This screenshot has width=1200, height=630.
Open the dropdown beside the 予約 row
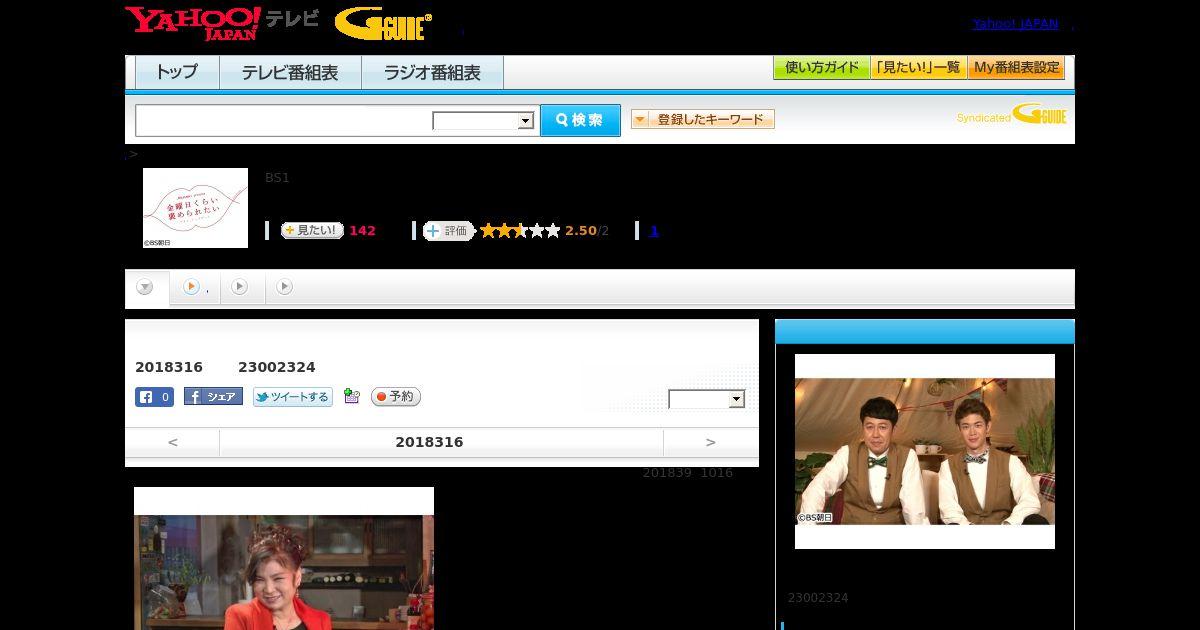click(707, 399)
